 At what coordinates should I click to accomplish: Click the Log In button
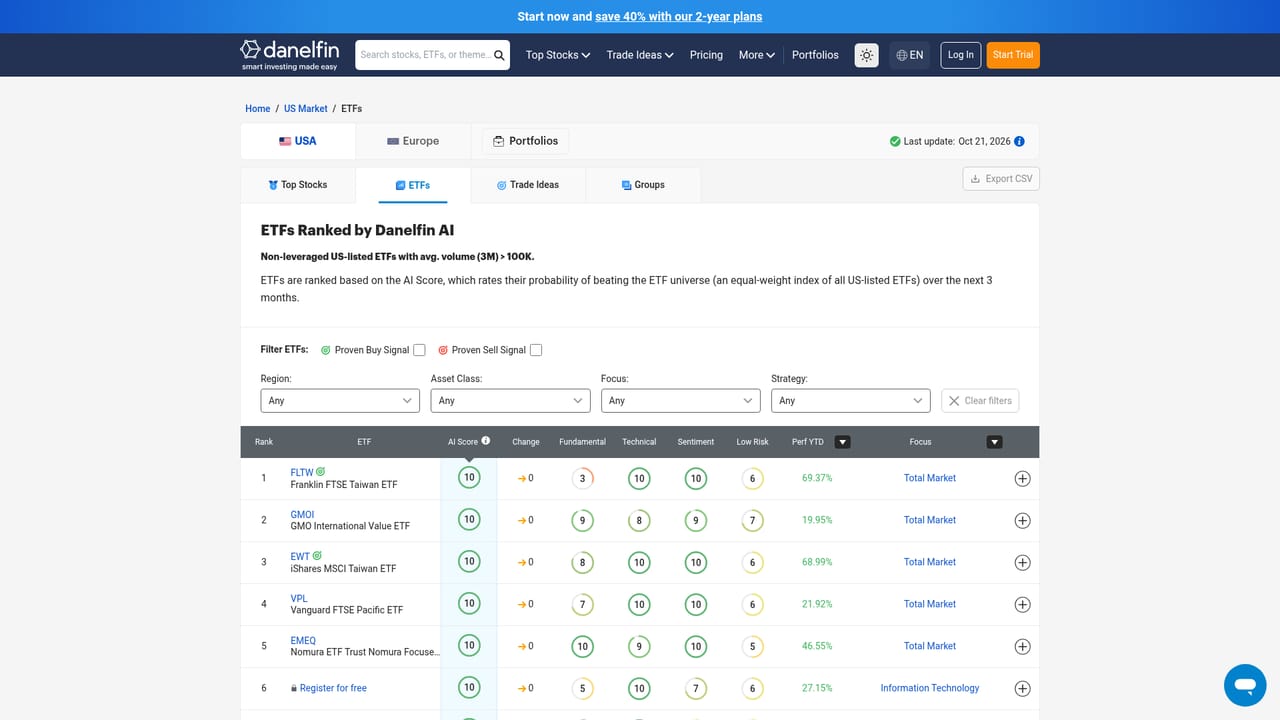click(x=961, y=55)
